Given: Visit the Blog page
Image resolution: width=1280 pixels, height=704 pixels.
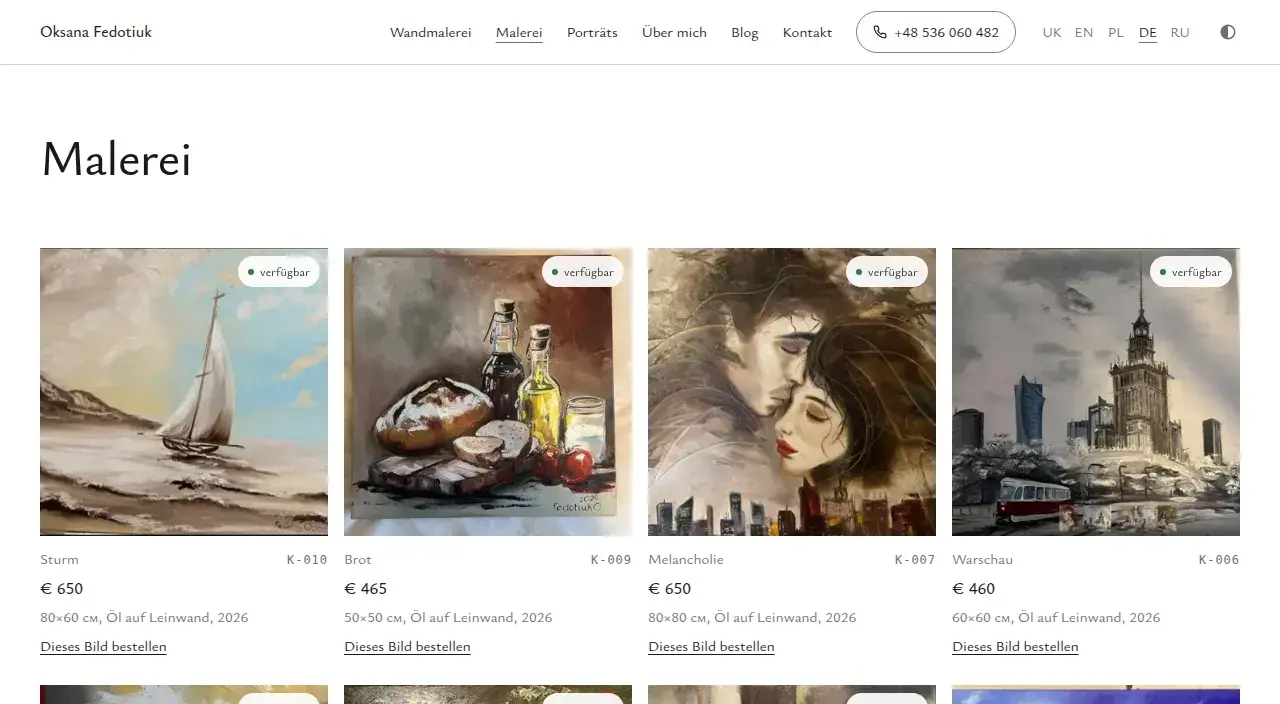Looking at the screenshot, I should [x=745, y=32].
